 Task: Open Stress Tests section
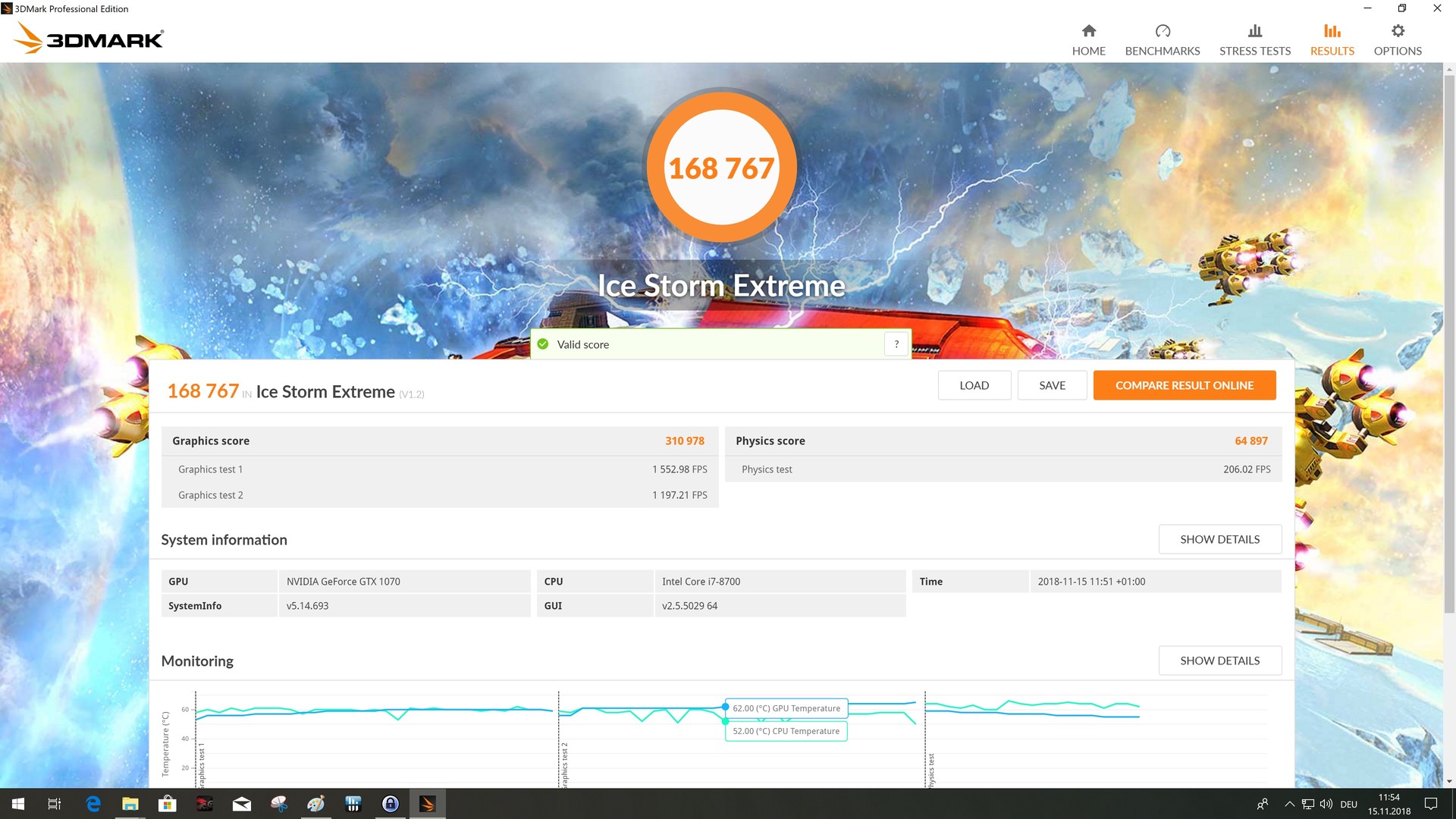(1254, 39)
